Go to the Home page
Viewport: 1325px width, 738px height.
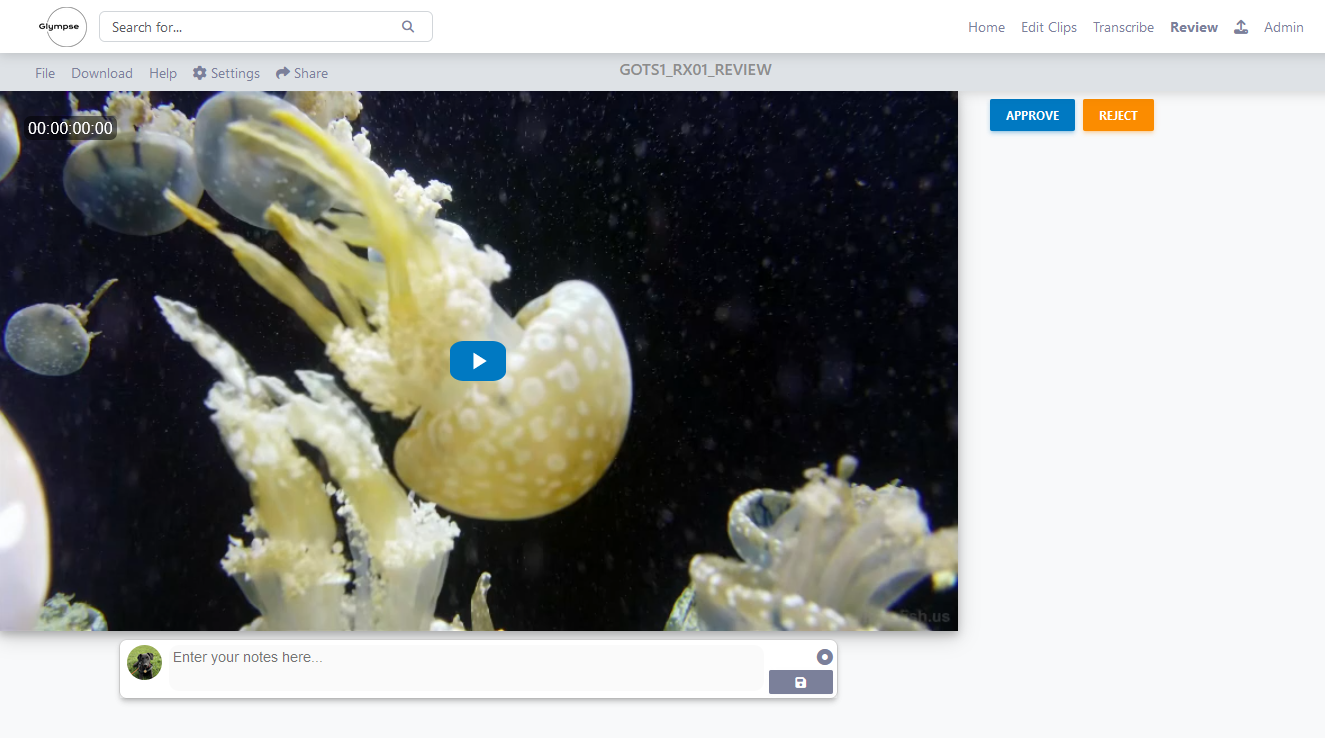point(986,27)
